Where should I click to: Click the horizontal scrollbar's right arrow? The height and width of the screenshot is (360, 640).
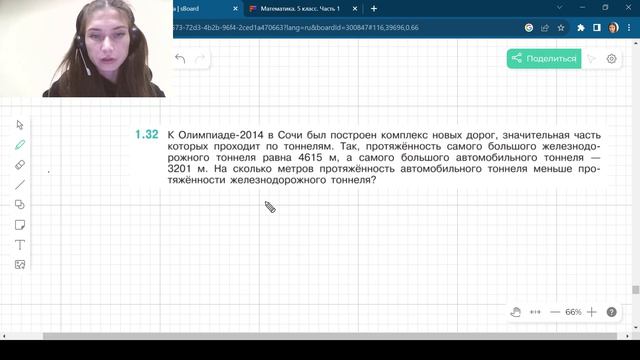click(x=627, y=336)
